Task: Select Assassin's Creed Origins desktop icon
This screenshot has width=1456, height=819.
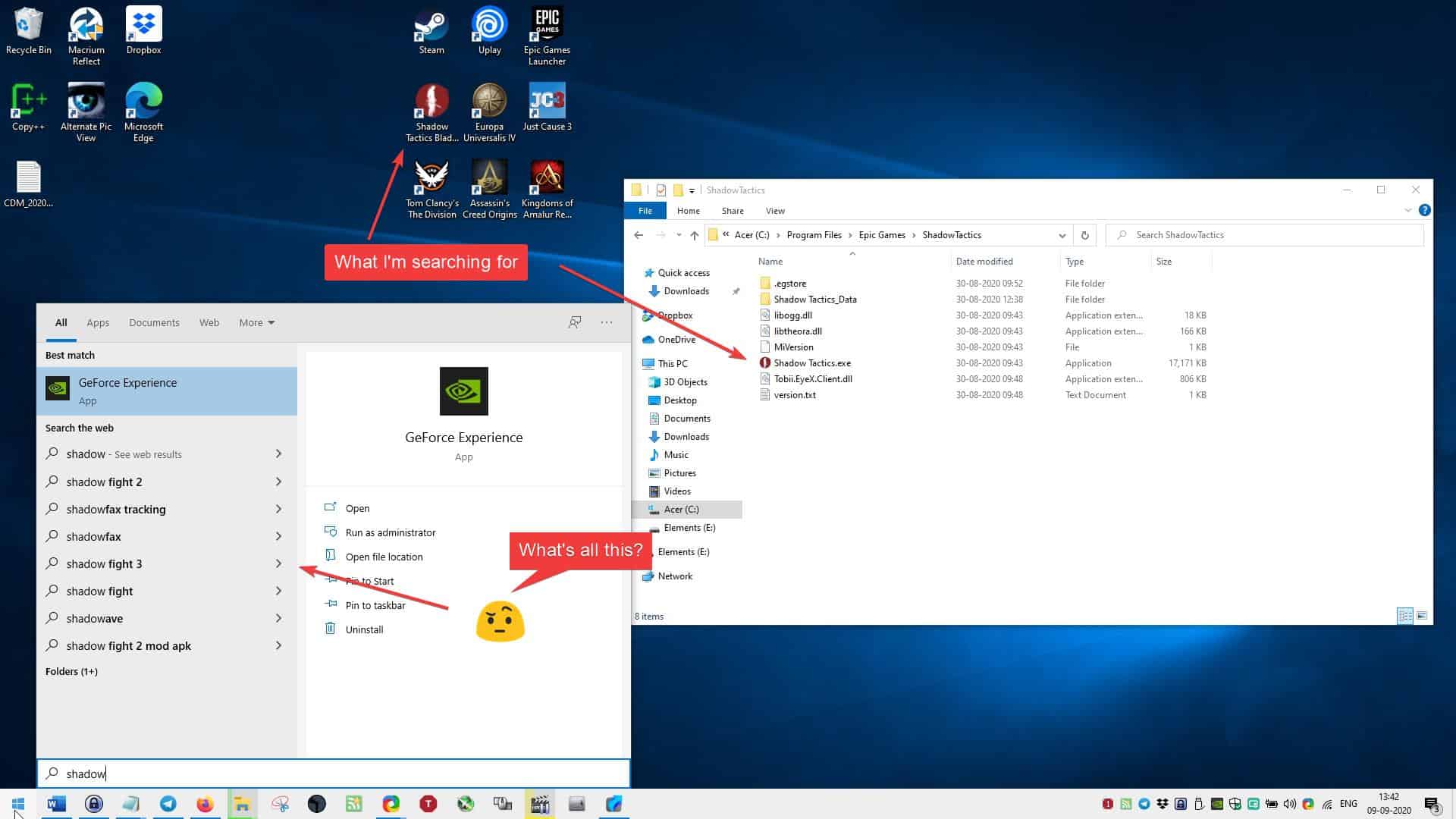Action: pos(489,189)
